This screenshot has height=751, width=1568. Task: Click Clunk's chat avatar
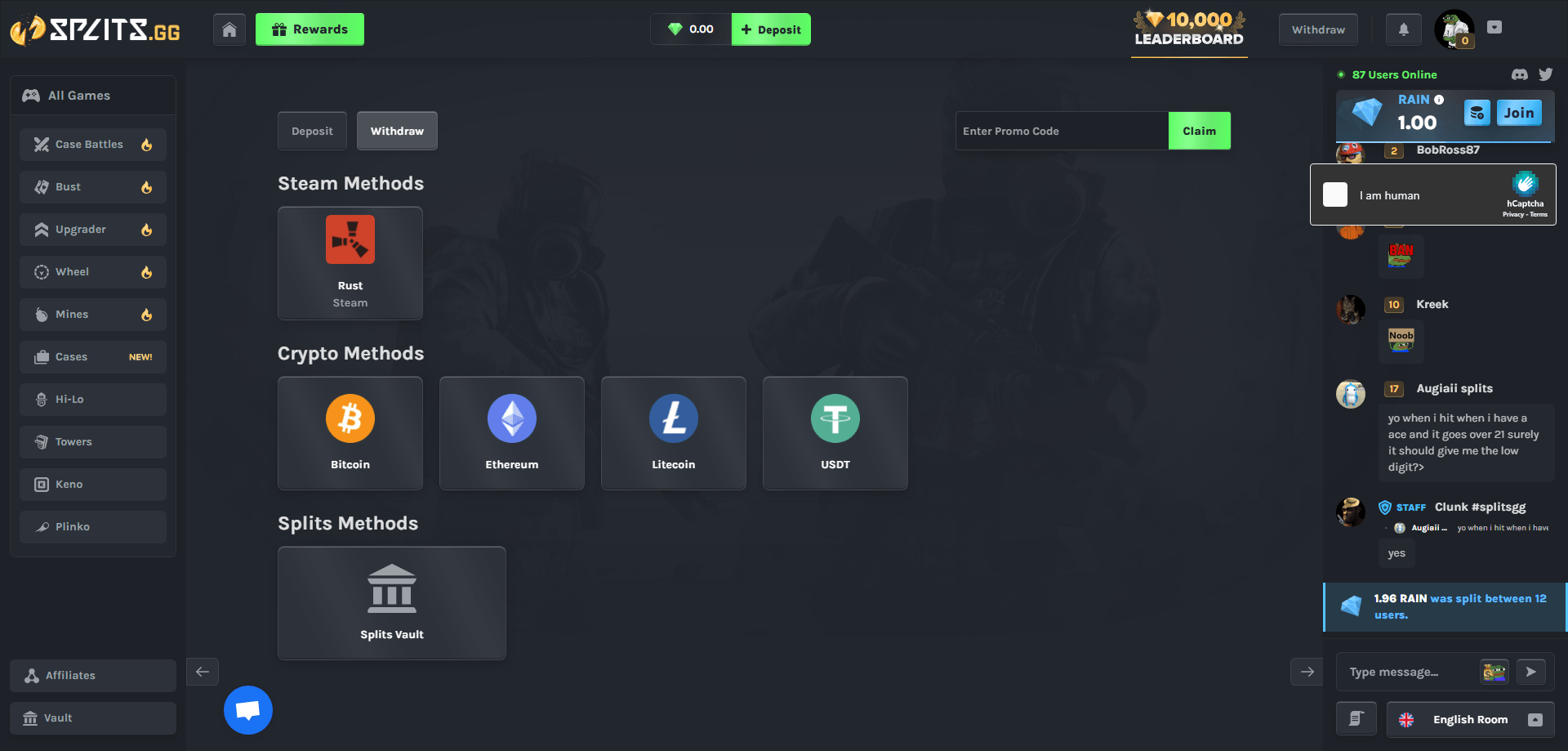click(1351, 512)
